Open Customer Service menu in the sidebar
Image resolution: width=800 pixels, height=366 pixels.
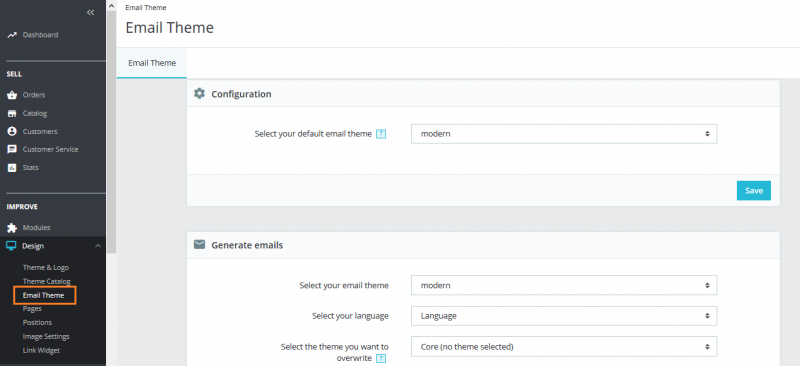pyautogui.click(x=51, y=150)
